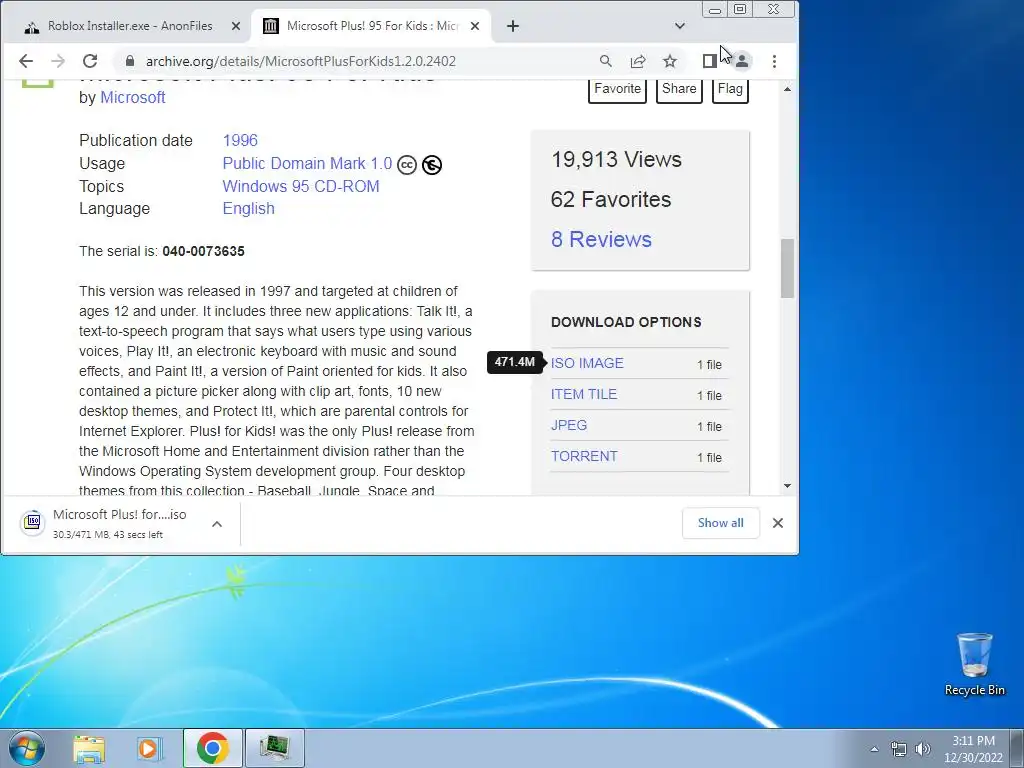
Task: Open the Chrome three-dot menu
Action: (774, 61)
